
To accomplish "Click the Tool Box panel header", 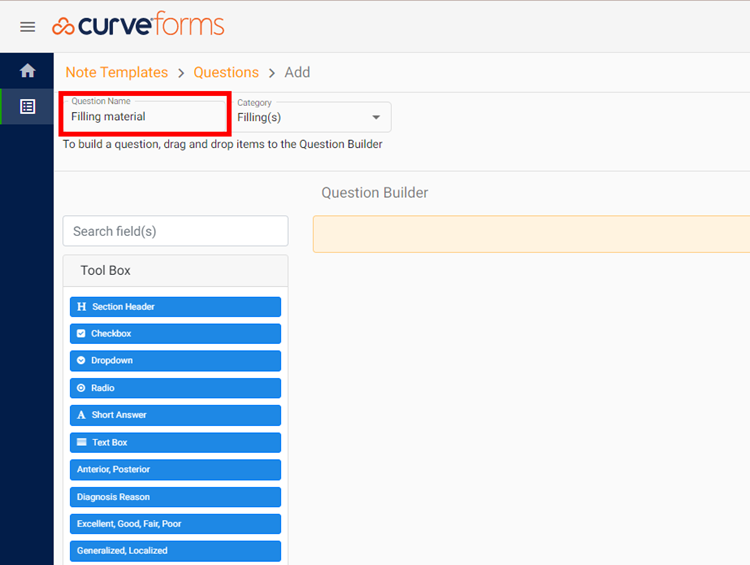I will 176,271.
